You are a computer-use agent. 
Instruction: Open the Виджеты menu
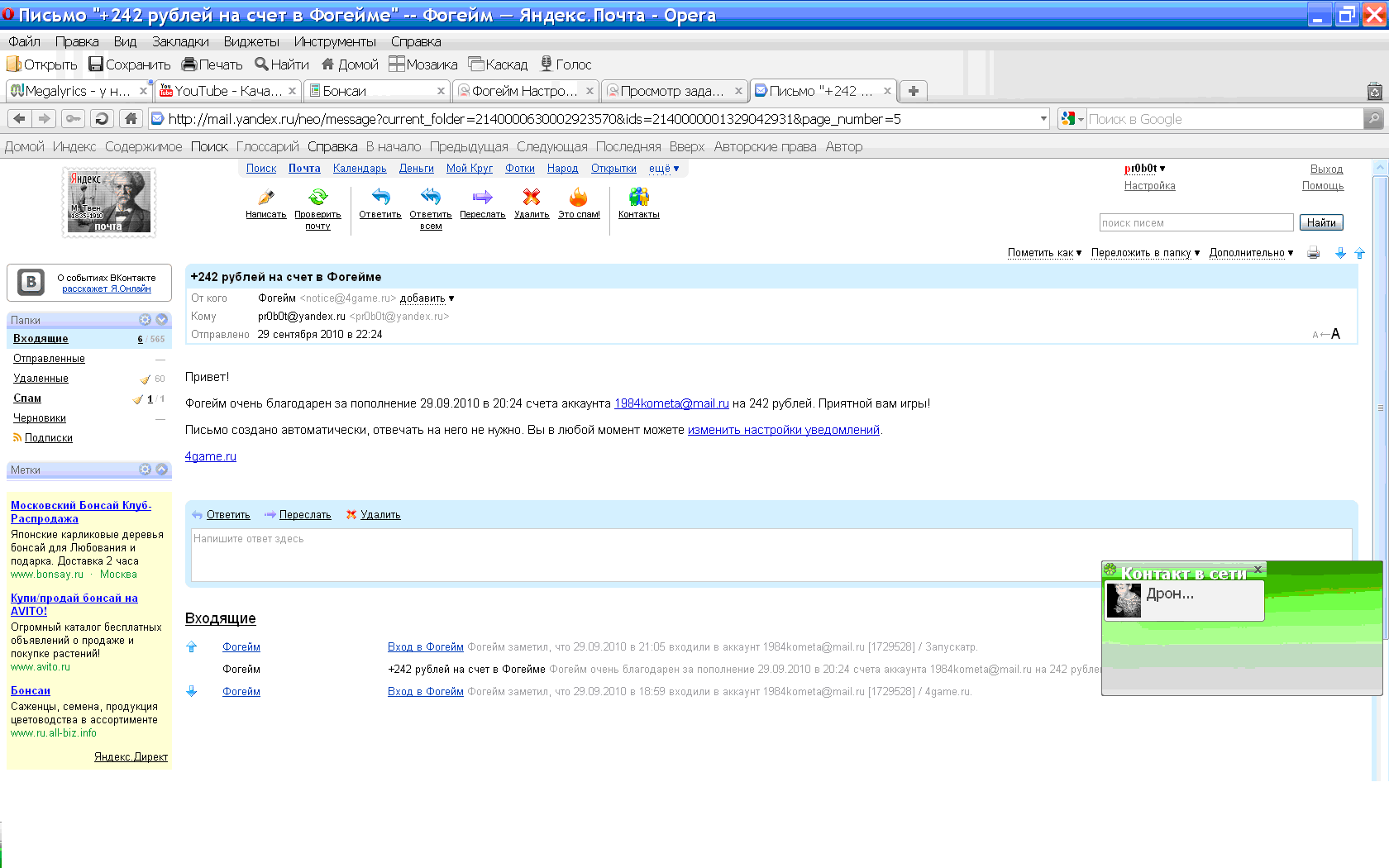click(251, 41)
